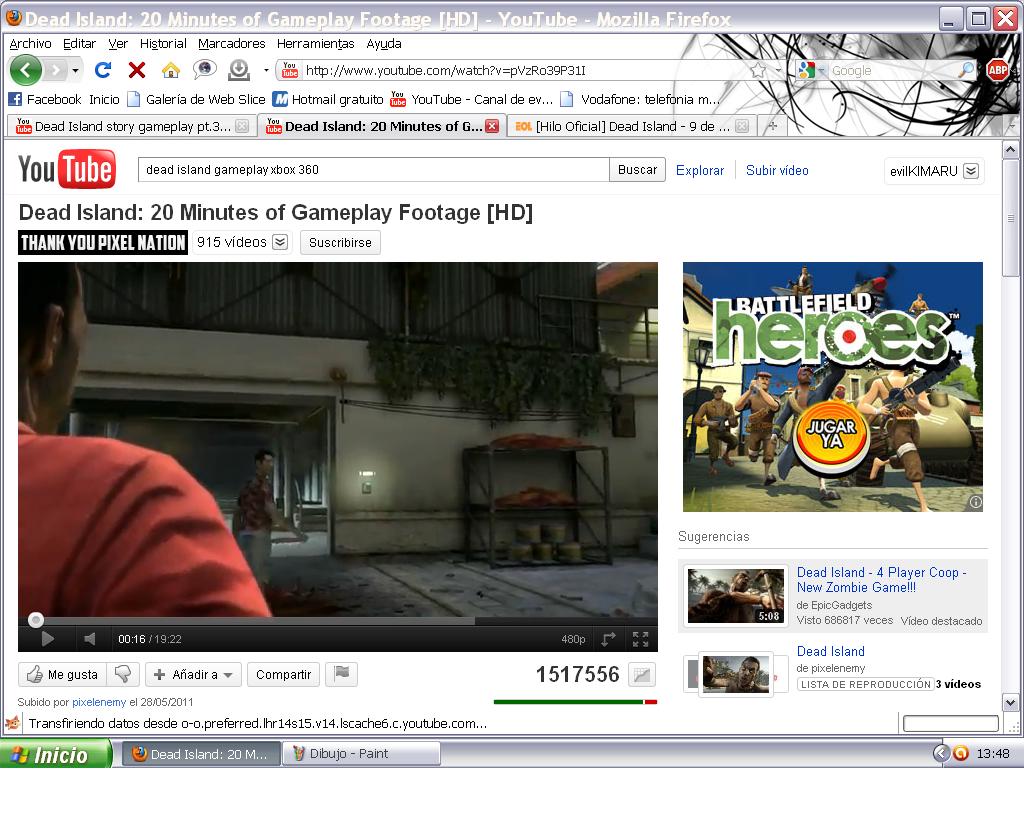Open the Facebook bookmark
The width and height of the screenshot is (1024, 820).
(x=44, y=99)
